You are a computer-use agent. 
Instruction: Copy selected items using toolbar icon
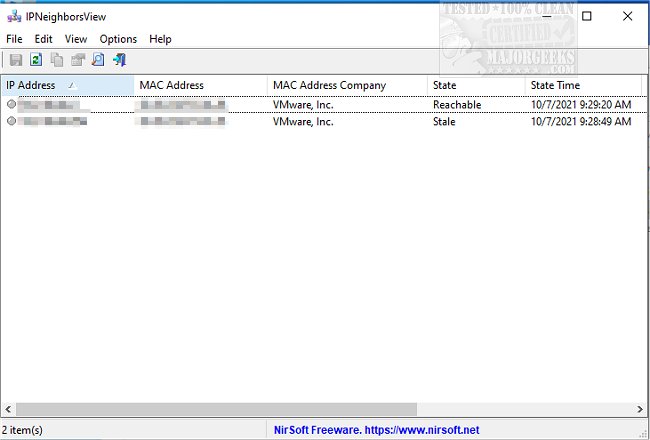(57, 60)
